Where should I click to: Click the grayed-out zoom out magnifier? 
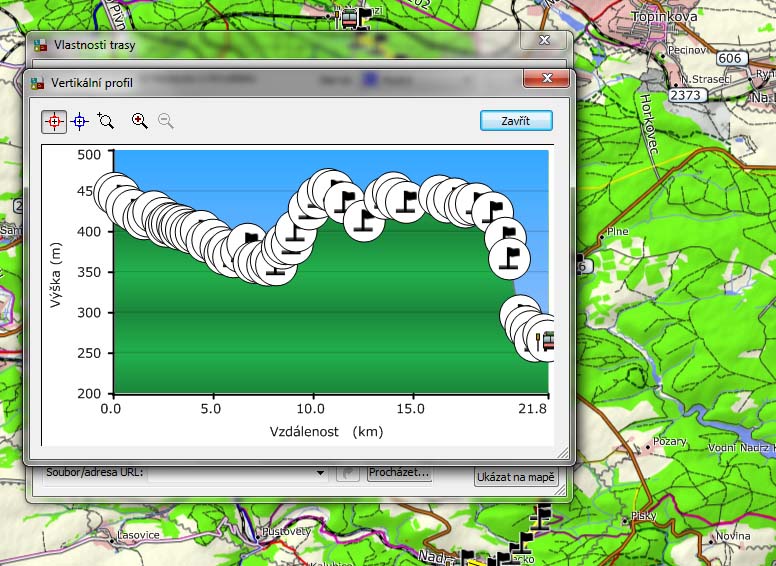(166, 121)
